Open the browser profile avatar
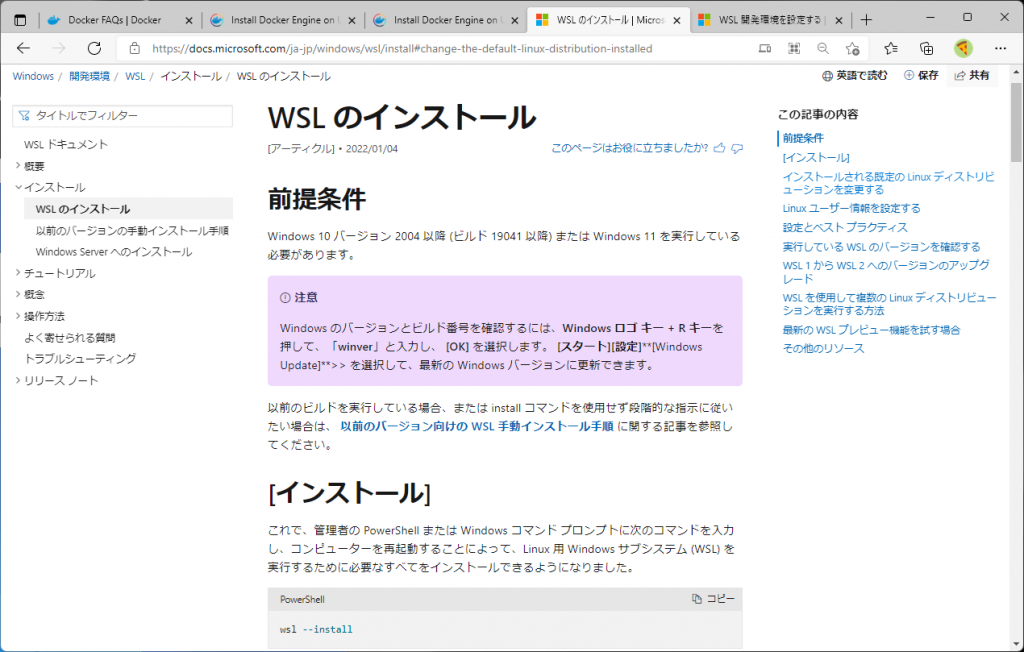Image resolution: width=1024 pixels, height=652 pixels. (963, 48)
